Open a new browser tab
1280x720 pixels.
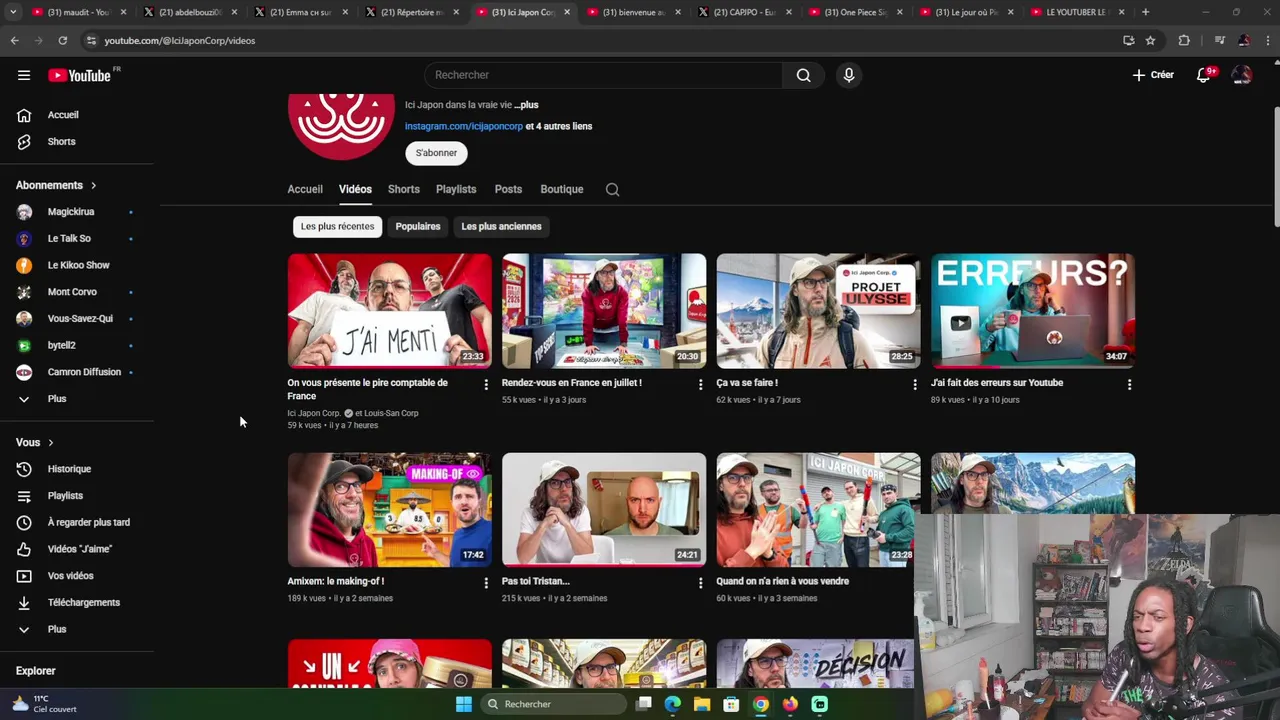(1145, 12)
